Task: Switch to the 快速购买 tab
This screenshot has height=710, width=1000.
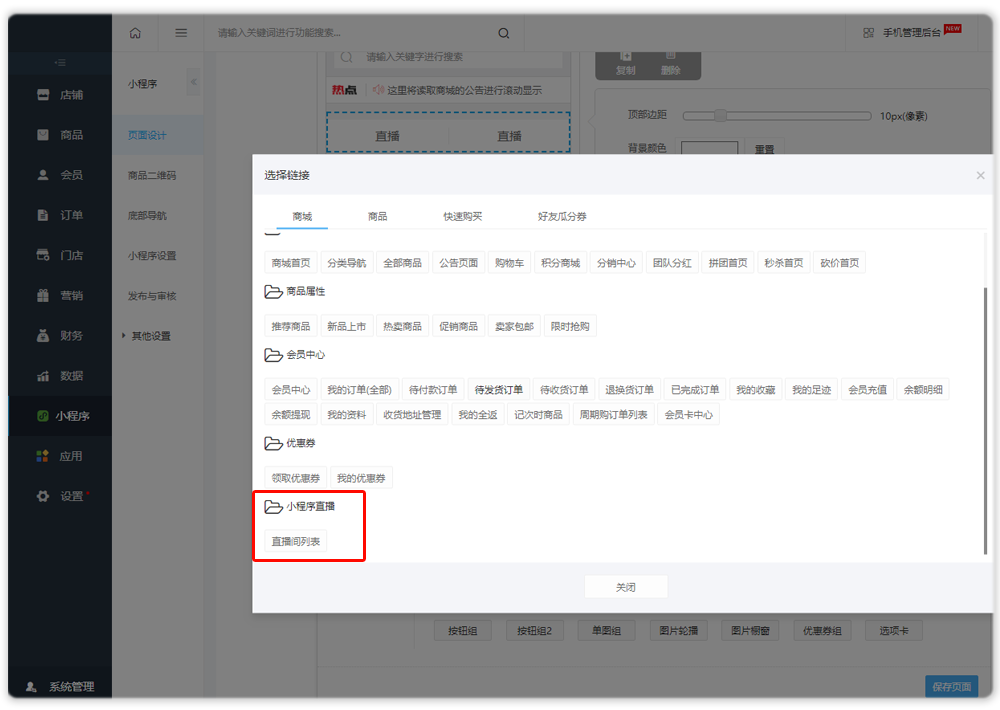Action: [x=462, y=216]
